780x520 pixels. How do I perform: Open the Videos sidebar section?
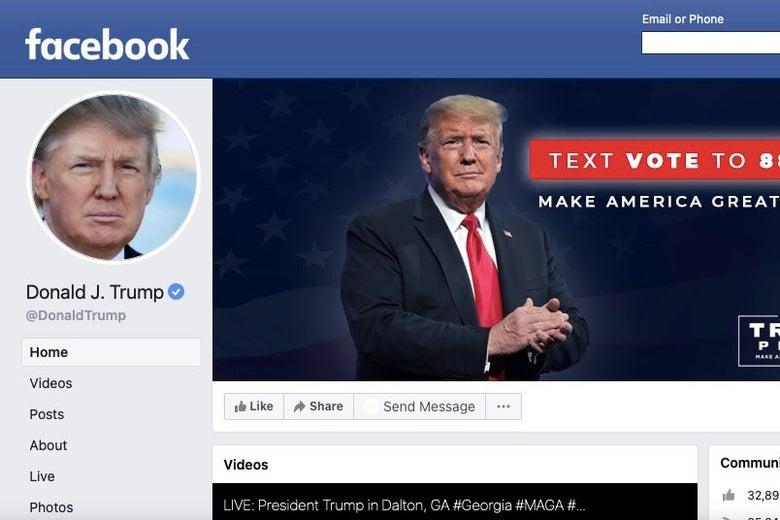[51, 383]
